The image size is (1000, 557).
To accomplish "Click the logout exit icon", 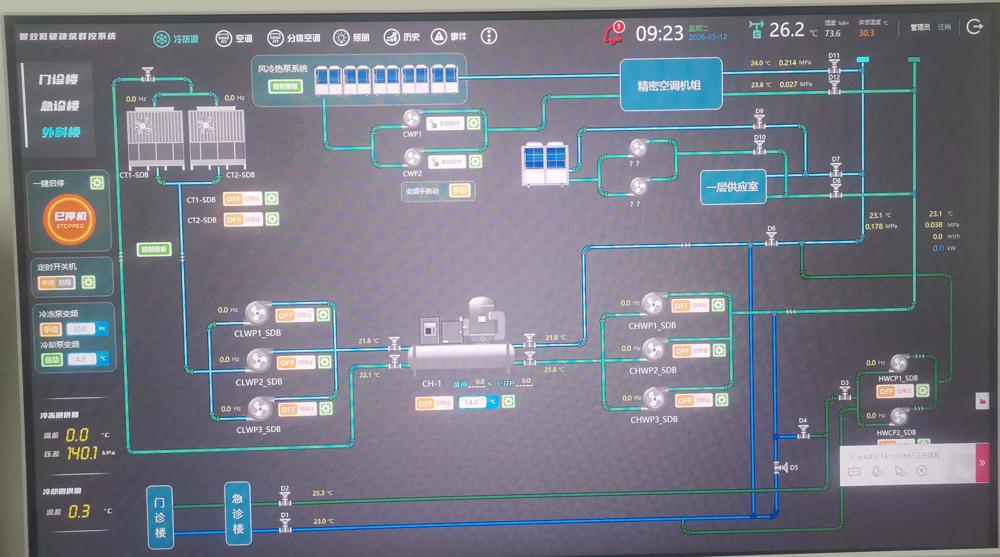I will tap(974, 26).
